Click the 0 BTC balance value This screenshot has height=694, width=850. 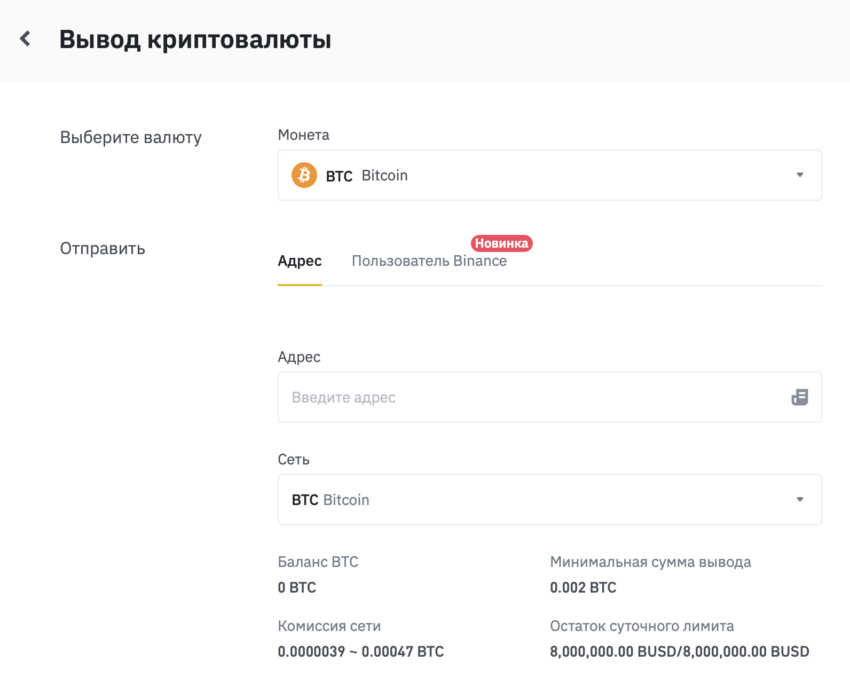[297, 588]
